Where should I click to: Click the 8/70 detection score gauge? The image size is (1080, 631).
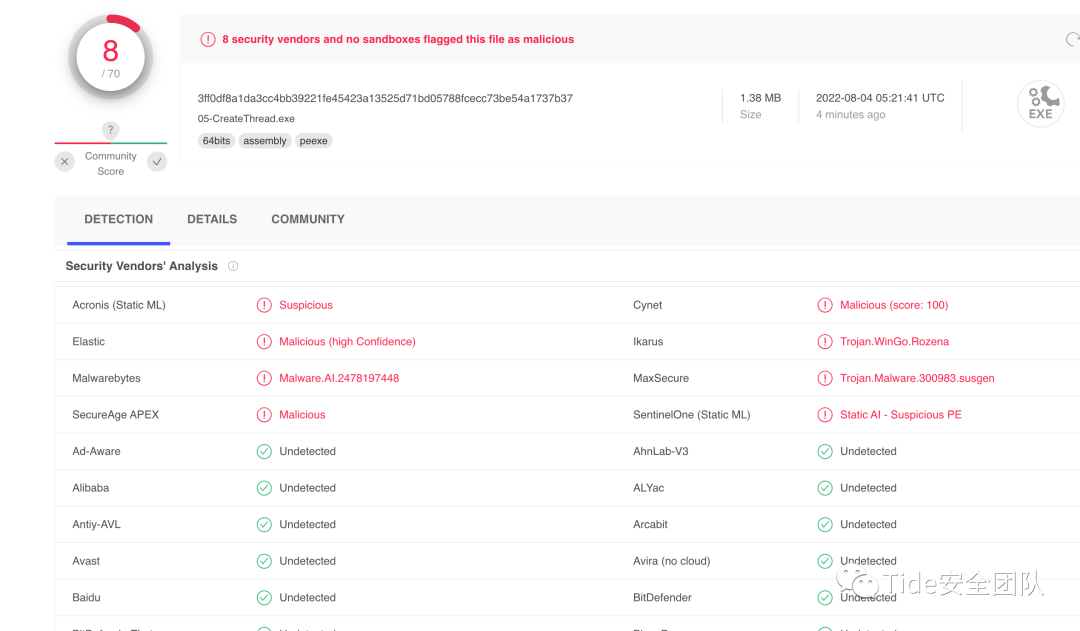tap(110, 56)
